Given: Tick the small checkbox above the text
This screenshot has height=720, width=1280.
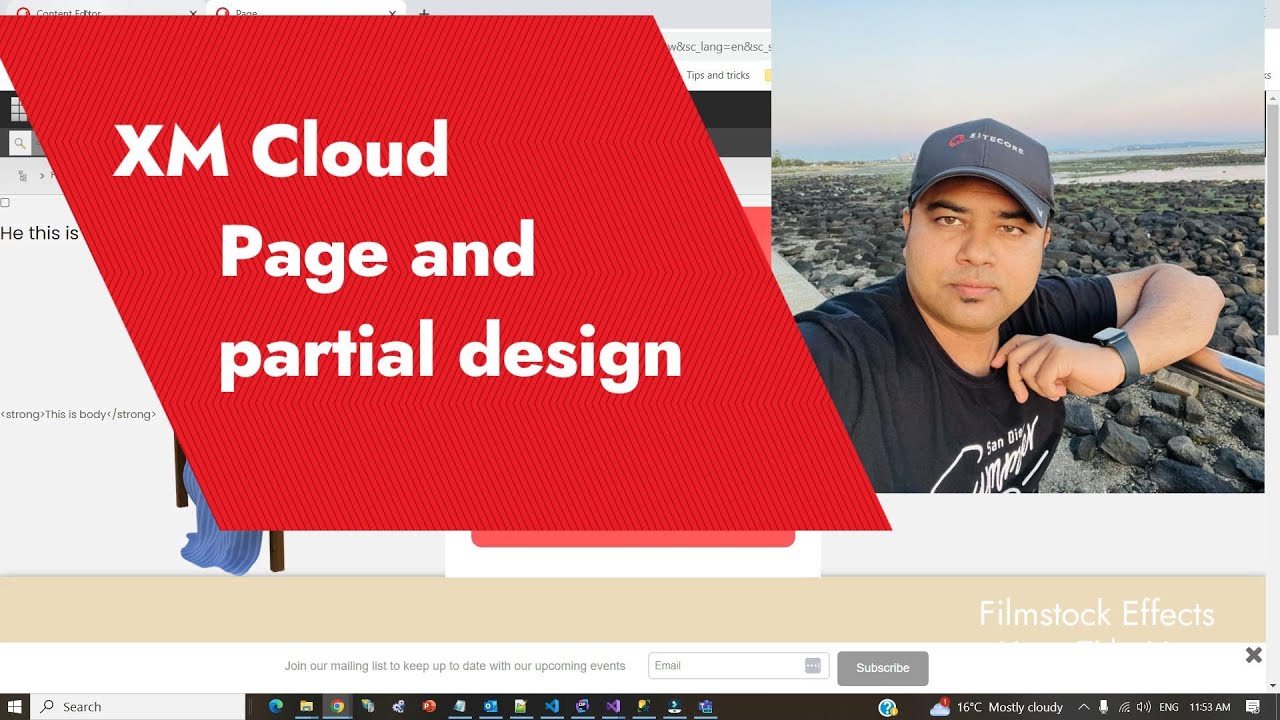Looking at the screenshot, I should click(5, 203).
